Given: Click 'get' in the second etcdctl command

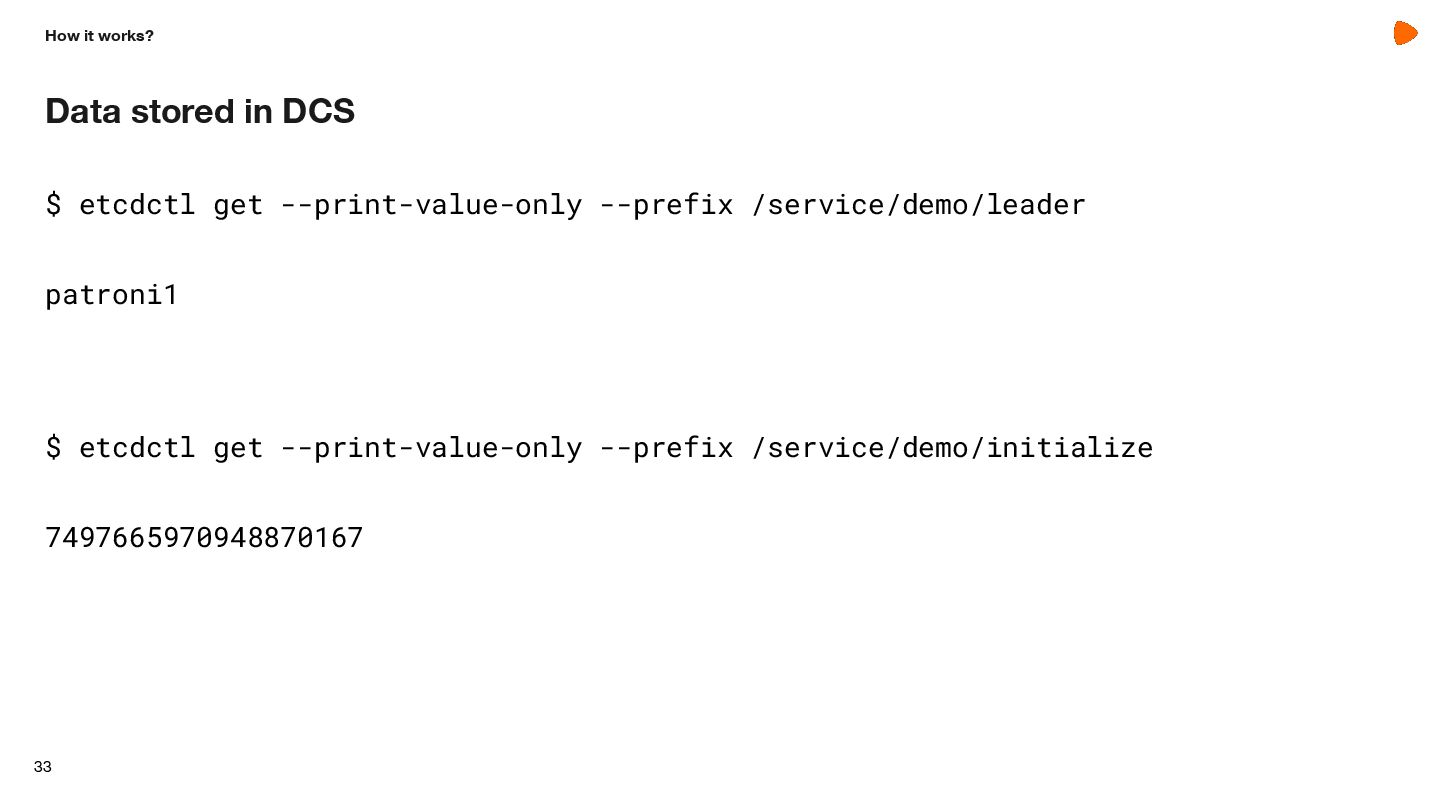Looking at the screenshot, I should pyautogui.click(x=238, y=448).
